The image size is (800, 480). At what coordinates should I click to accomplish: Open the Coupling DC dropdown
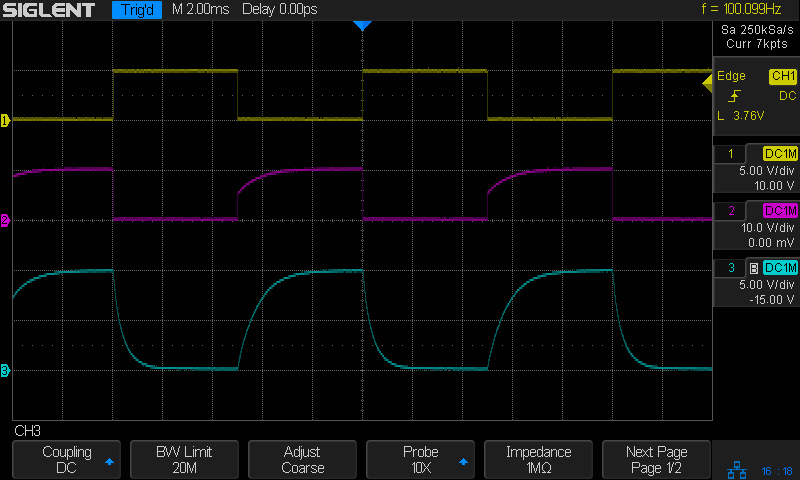point(66,460)
